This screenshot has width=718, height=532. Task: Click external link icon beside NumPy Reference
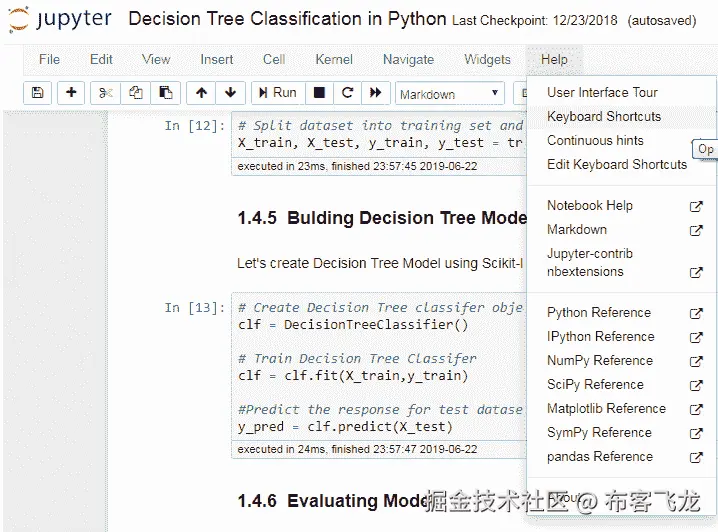point(696,362)
